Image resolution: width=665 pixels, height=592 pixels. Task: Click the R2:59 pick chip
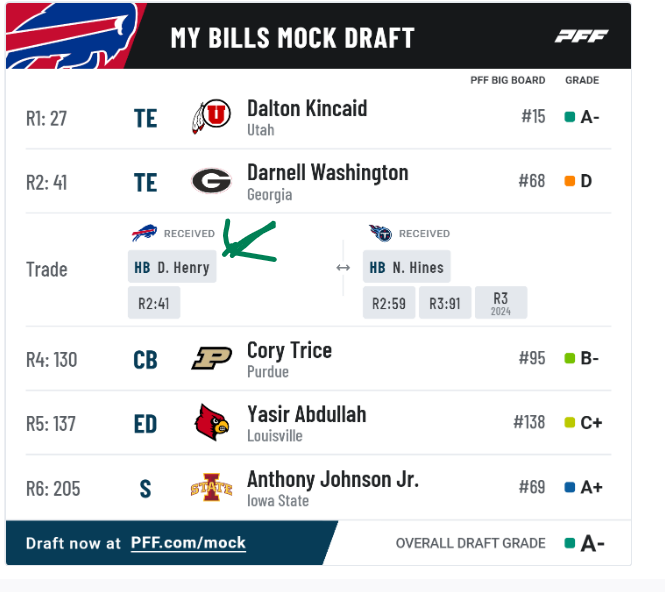pos(389,303)
